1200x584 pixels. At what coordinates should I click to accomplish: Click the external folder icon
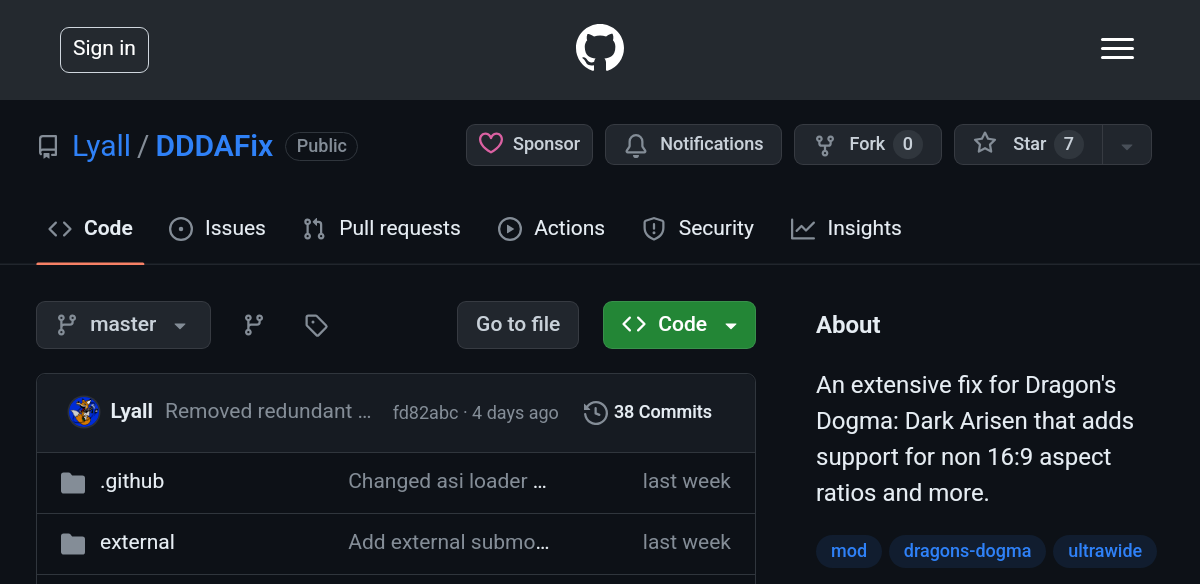click(73, 544)
